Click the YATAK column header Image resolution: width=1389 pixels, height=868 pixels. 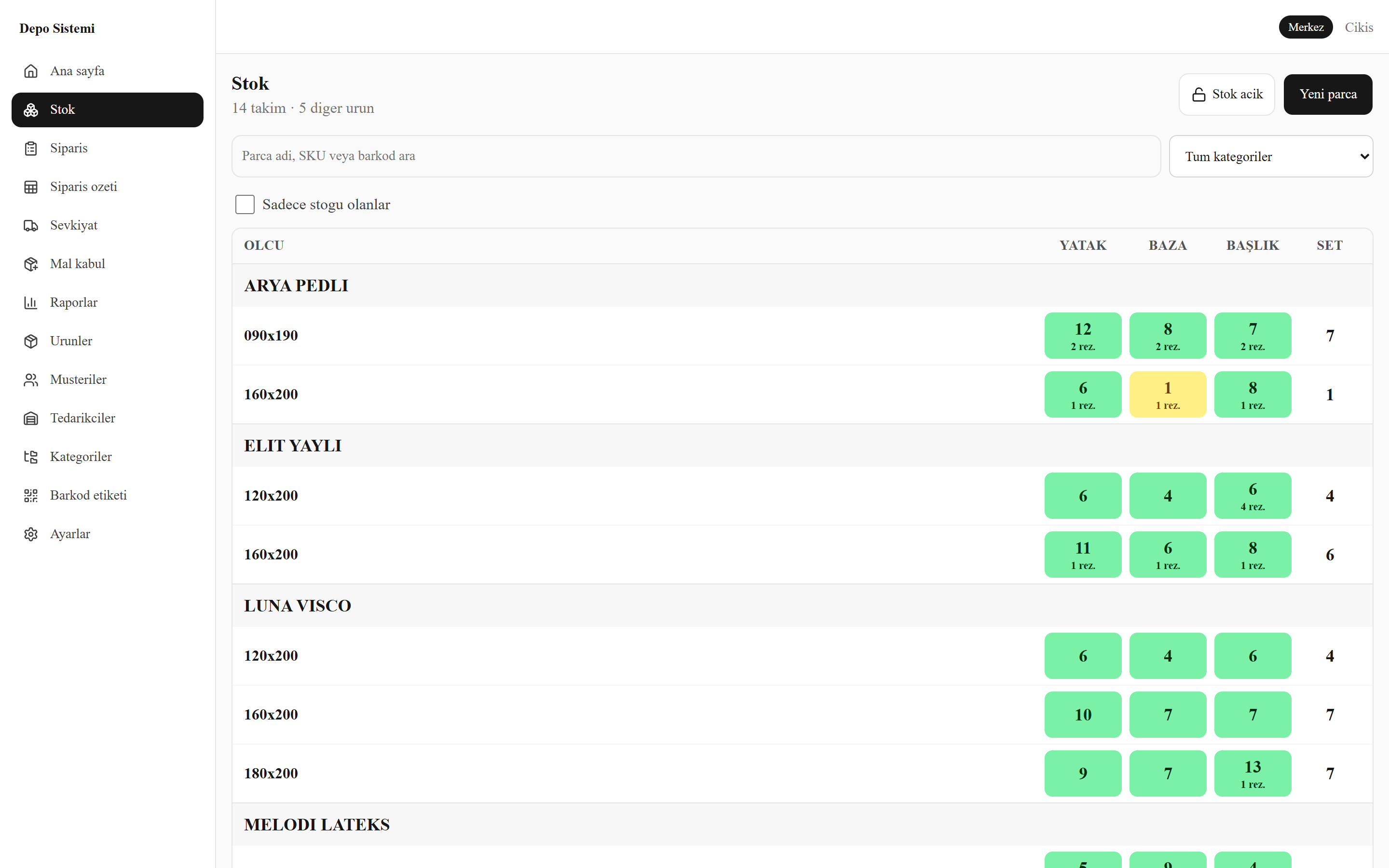pyautogui.click(x=1082, y=245)
